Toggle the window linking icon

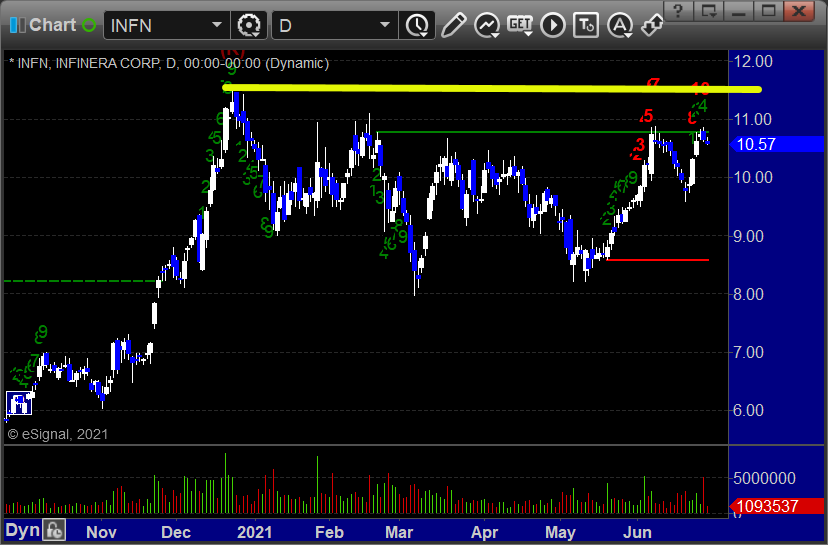(x=652, y=25)
